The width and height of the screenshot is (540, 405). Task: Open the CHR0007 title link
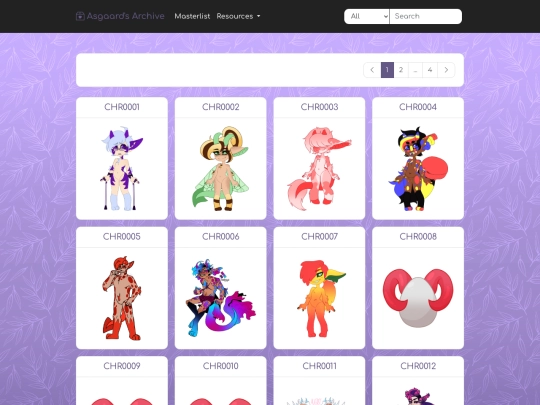[319, 237]
